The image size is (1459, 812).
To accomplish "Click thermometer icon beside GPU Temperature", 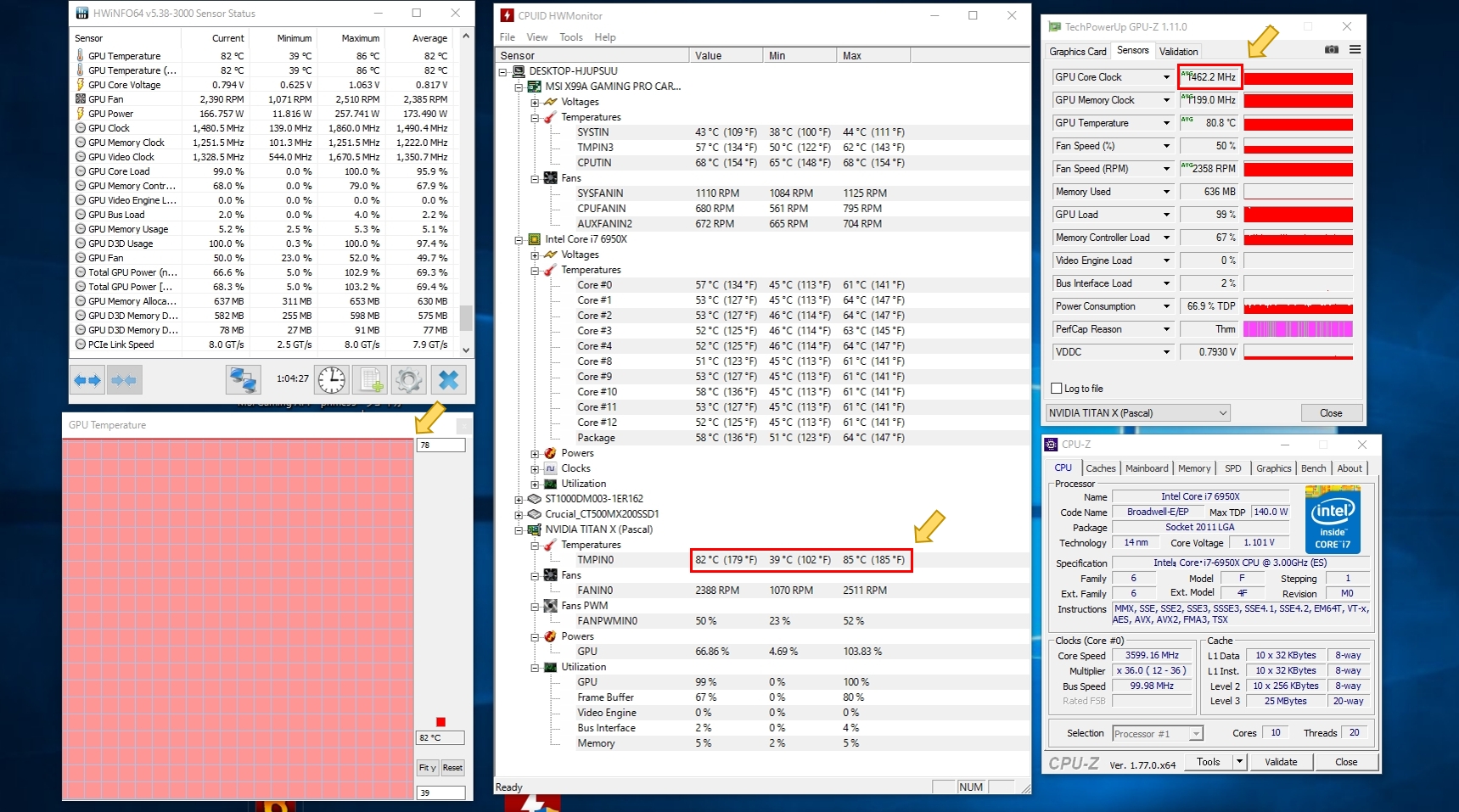I will 81,56.
